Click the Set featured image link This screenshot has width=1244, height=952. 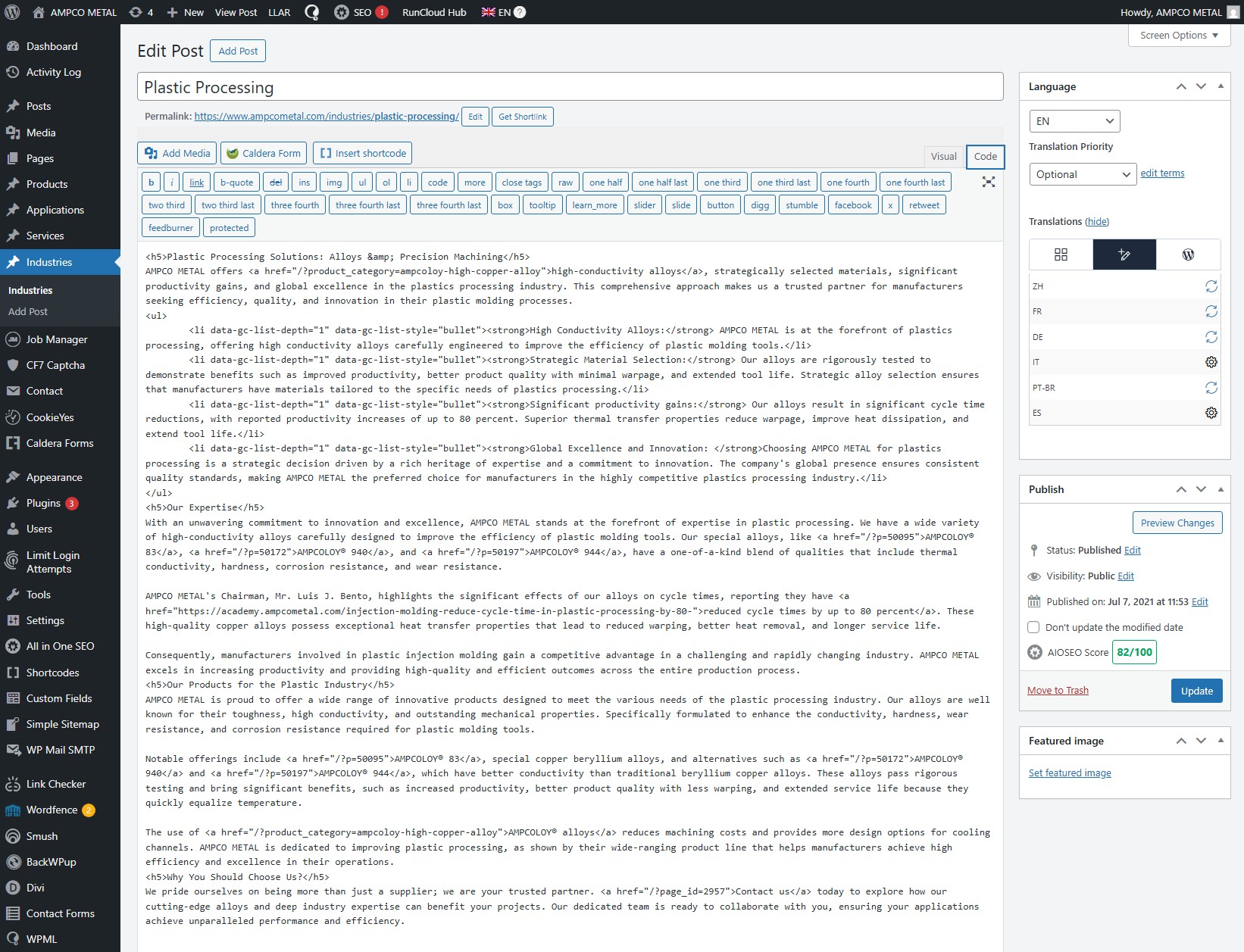1070,773
